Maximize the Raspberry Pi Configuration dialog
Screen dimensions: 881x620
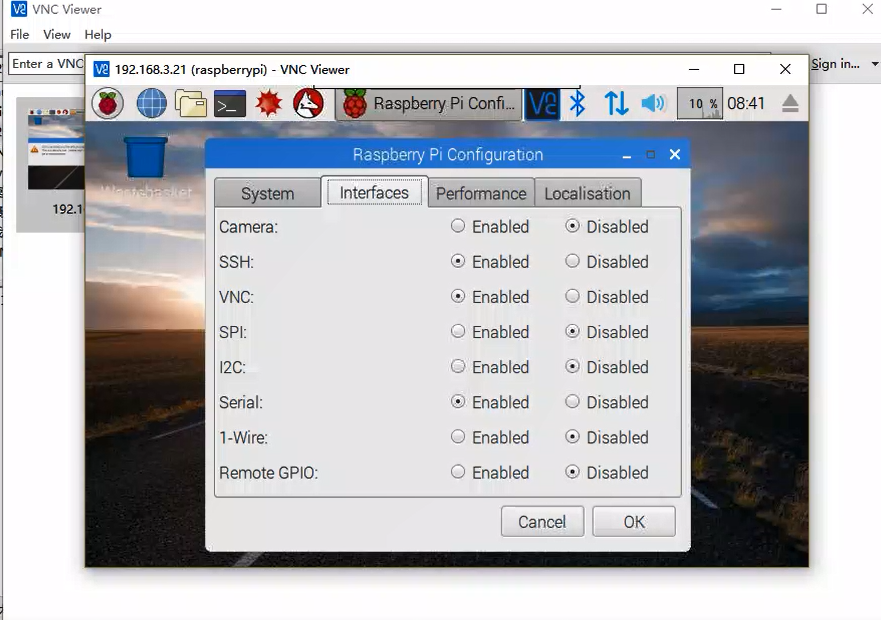point(651,155)
